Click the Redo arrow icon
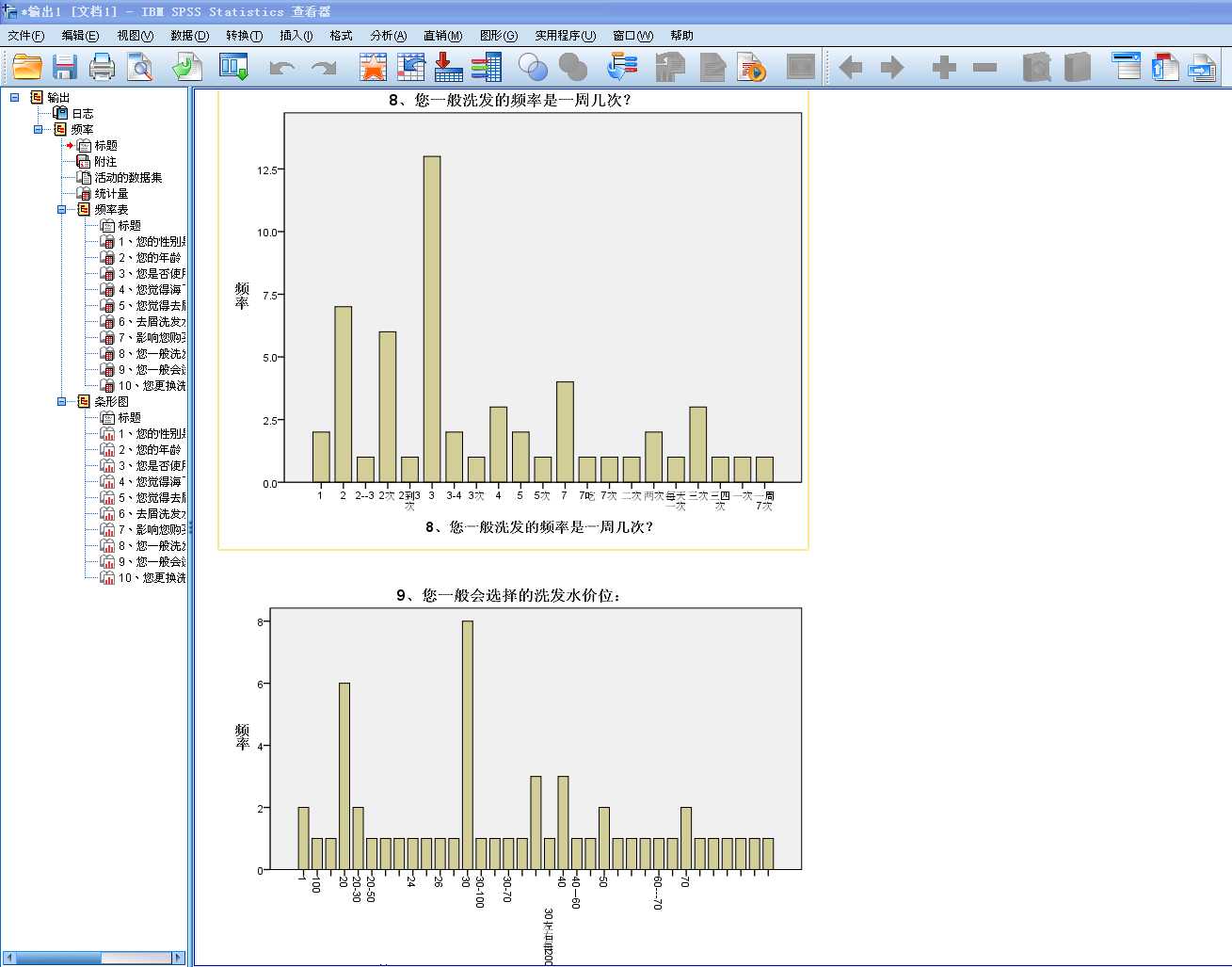This screenshot has width=1232, height=967. [324, 67]
